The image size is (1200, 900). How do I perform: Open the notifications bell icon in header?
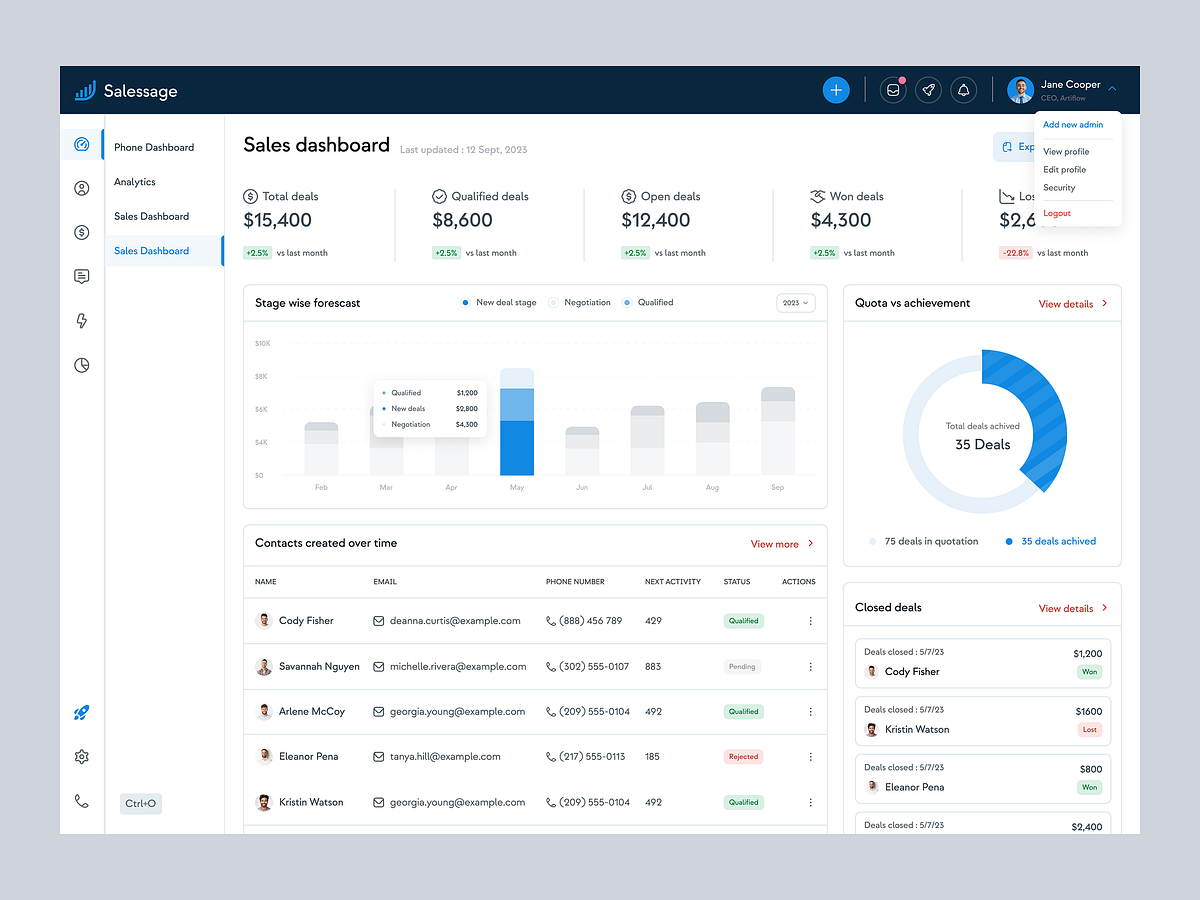(963, 89)
